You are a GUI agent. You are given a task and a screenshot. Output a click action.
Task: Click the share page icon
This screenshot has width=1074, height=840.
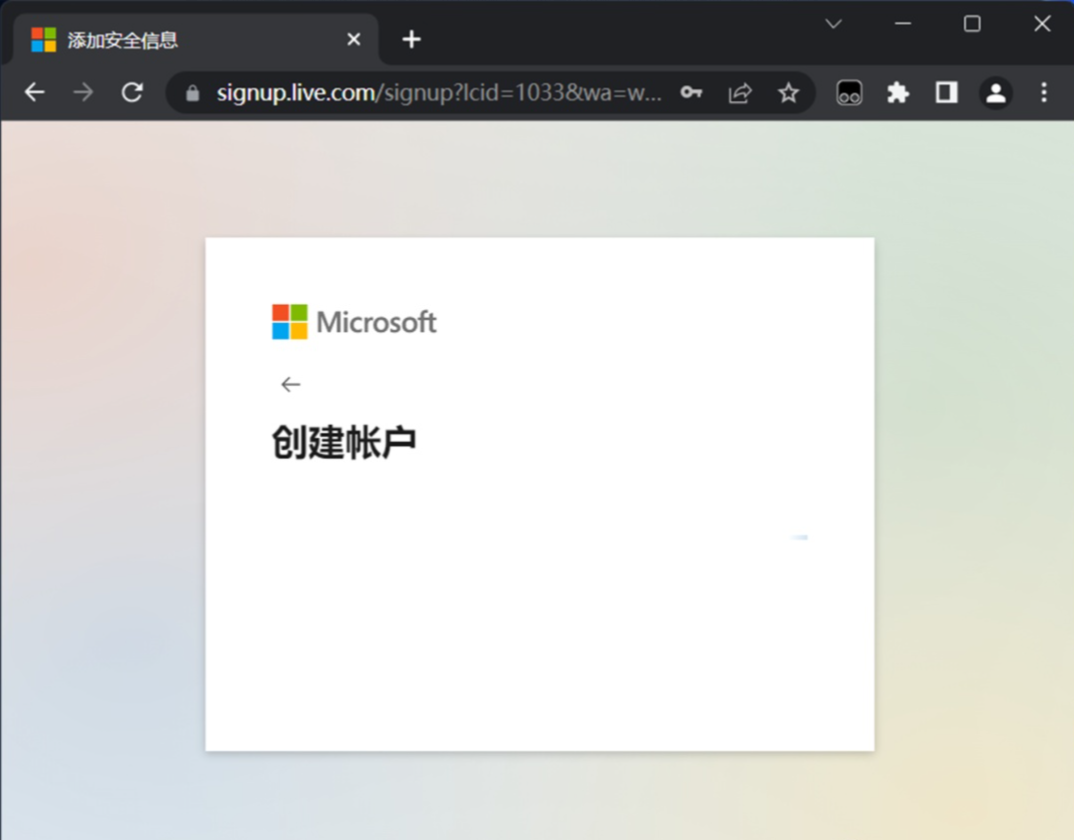(x=740, y=92)
